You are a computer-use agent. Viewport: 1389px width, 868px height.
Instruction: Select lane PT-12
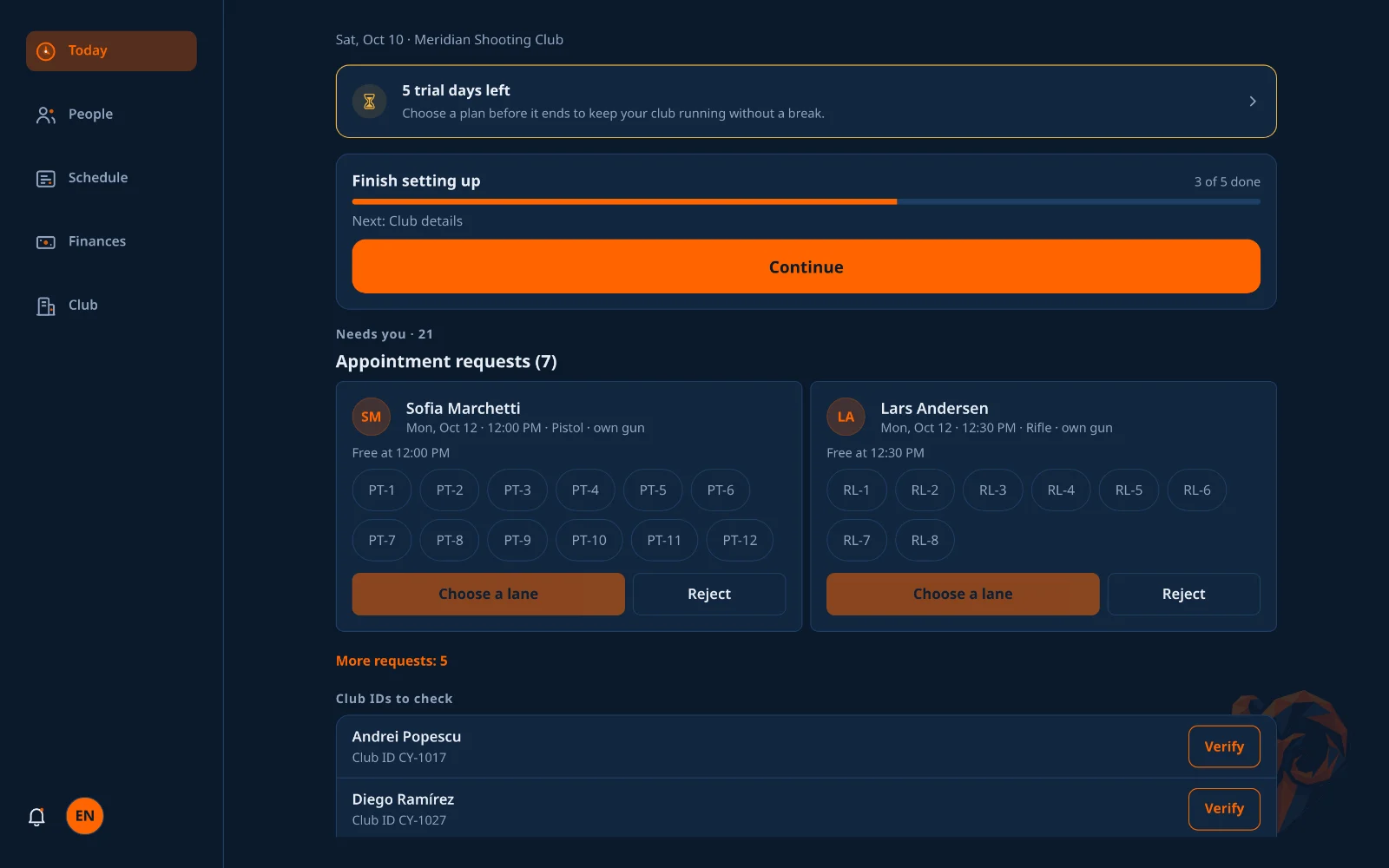[740, 541]
